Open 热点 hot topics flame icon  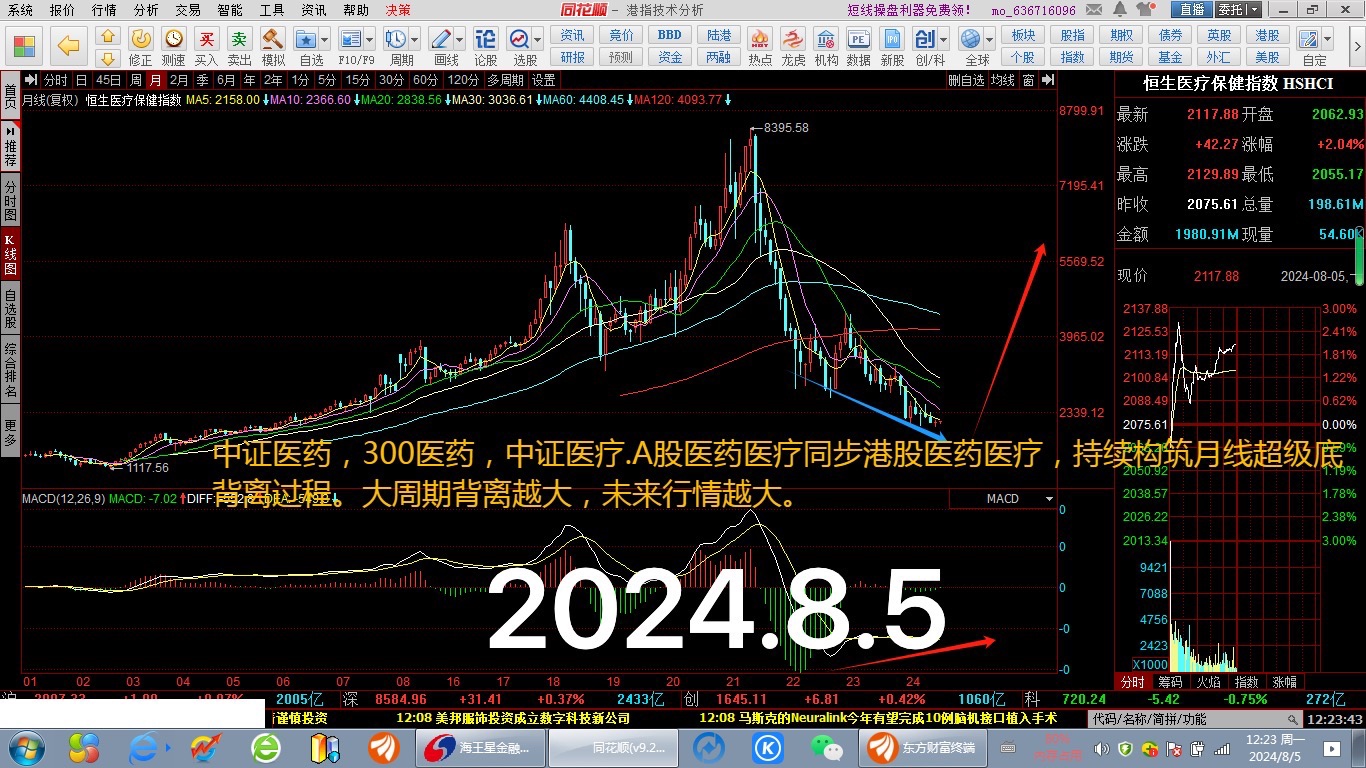click(760, 38)
